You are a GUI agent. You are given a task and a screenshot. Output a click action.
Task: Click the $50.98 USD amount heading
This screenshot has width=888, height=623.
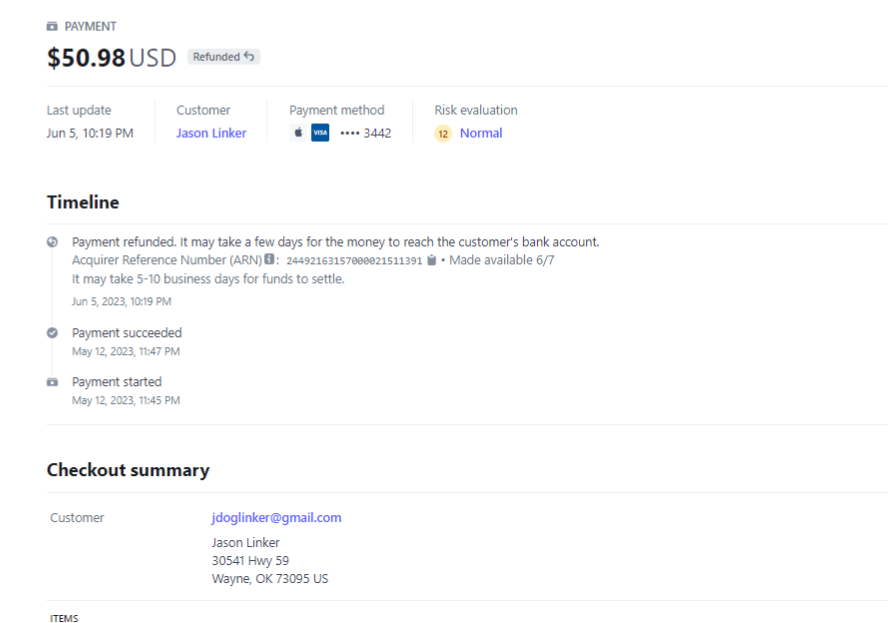pos(111,58)
